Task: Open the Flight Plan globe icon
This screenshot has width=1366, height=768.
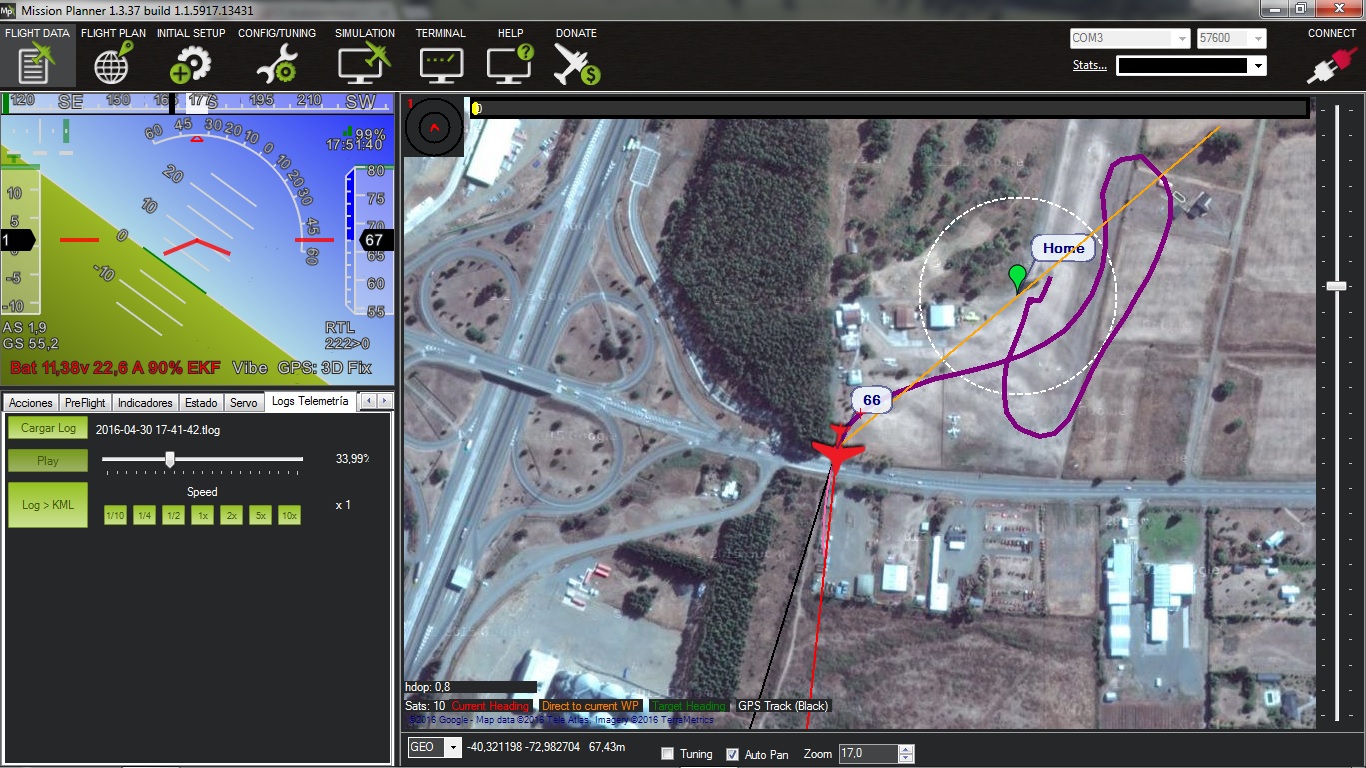Action: tap(112, 65)
